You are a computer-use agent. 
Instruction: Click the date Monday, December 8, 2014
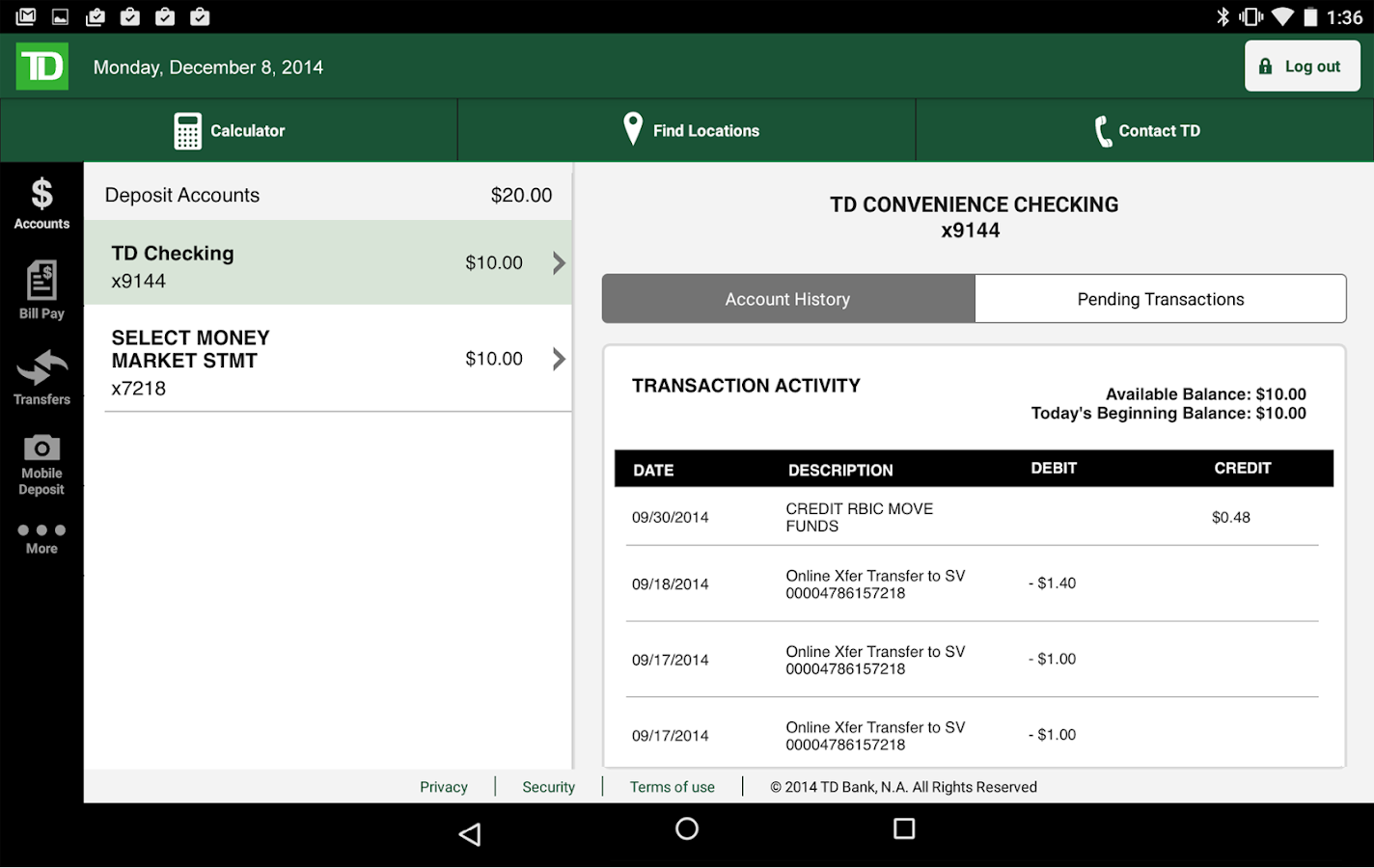coord(208,68)
